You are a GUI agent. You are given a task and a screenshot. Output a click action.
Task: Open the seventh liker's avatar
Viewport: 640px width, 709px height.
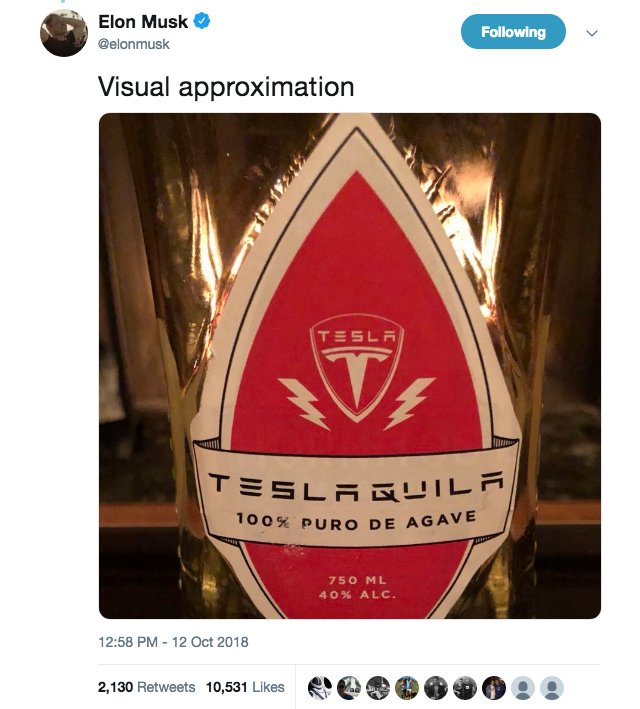[x=493, y=688]
